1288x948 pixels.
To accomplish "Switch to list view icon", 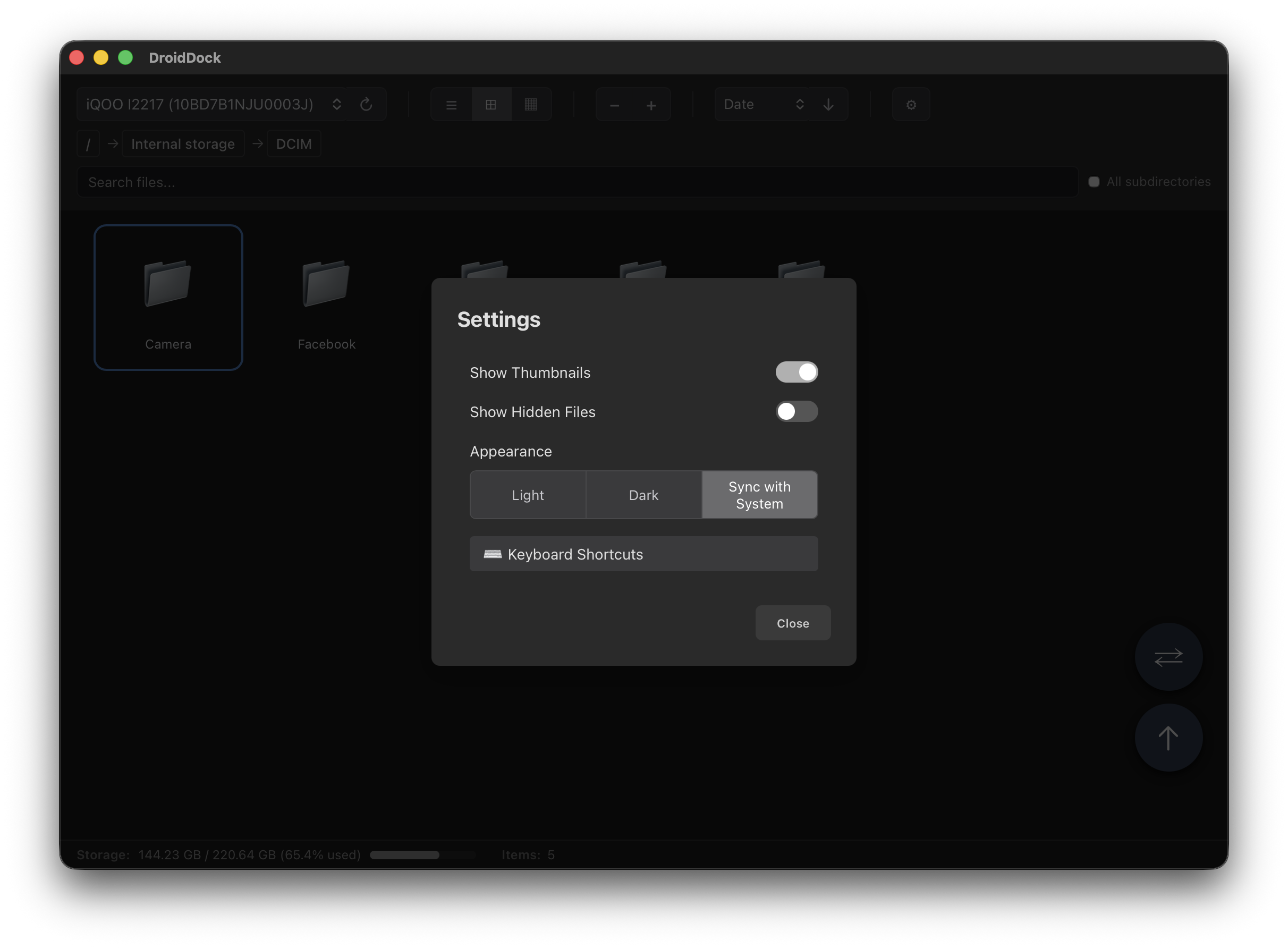I will (452, 105).
